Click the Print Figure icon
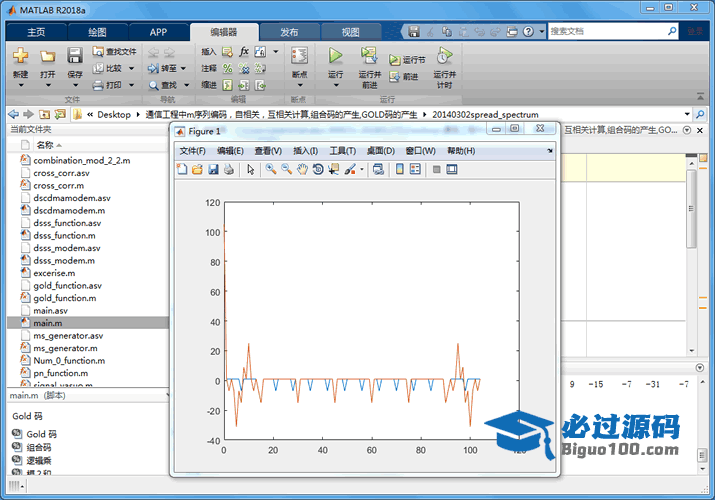Image resolution: width=715 pixels, height=500 pixels. click(x=228, y=170)
